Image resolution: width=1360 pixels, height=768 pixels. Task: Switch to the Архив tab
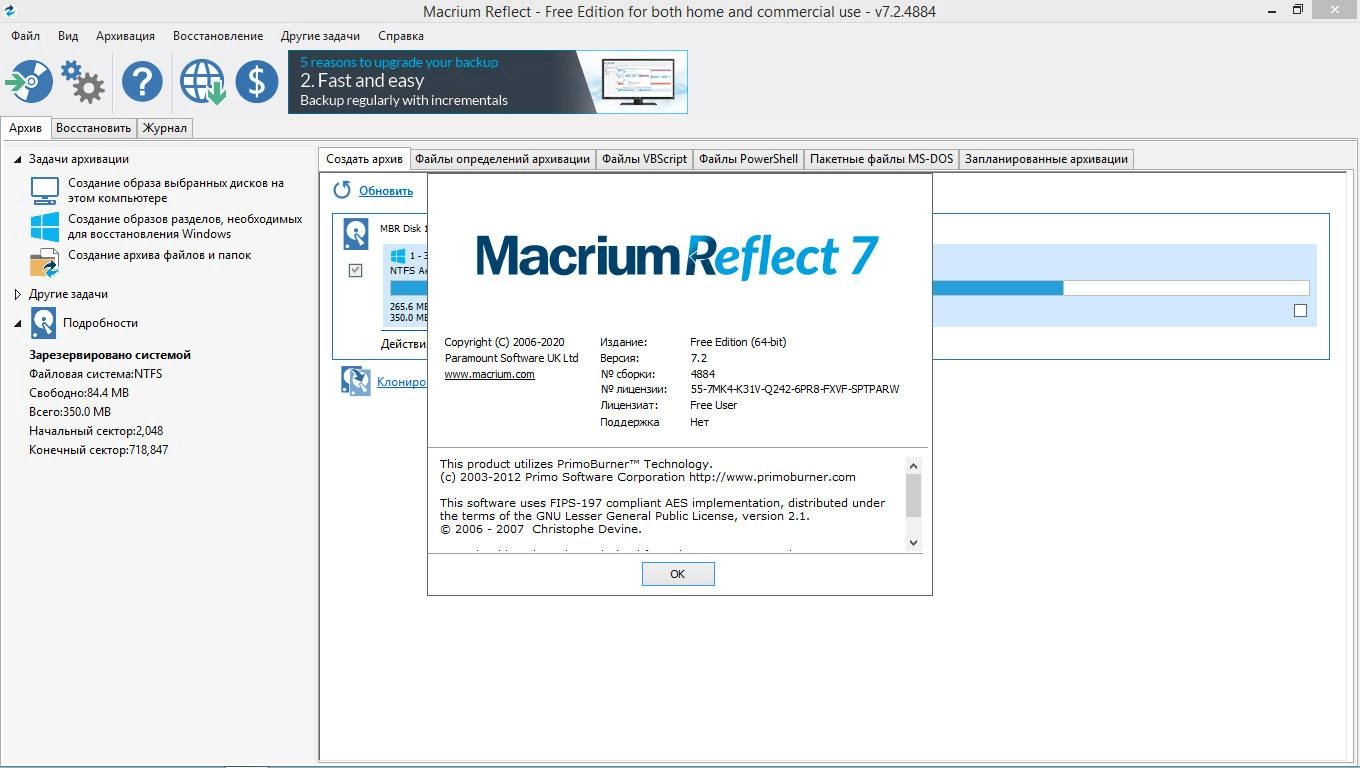click(x=26, y=128)
